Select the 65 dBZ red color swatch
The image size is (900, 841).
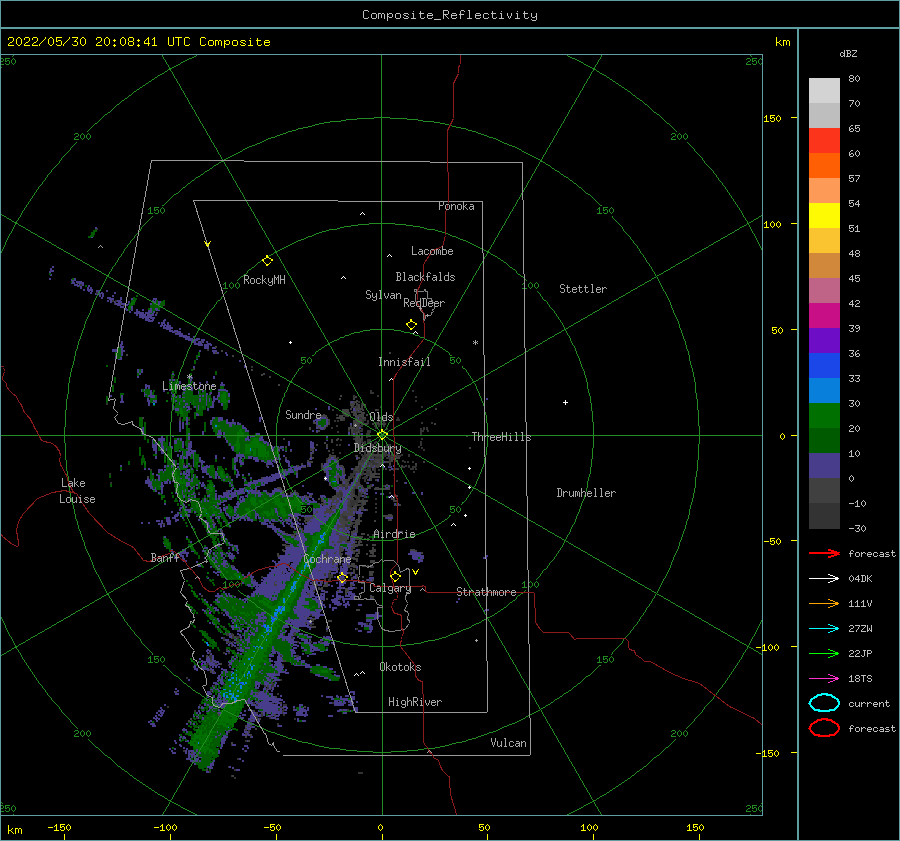[x=824, y=140]
